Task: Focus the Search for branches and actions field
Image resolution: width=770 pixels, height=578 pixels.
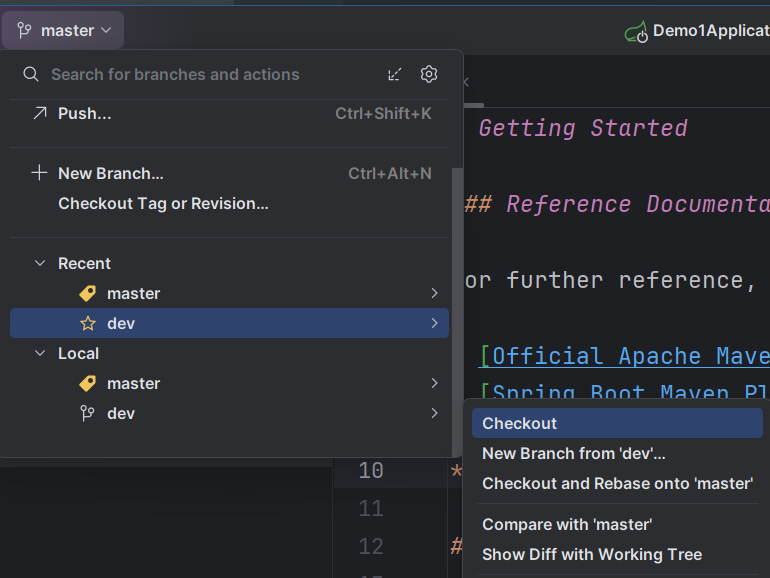Action: click(x=175, y=75)
